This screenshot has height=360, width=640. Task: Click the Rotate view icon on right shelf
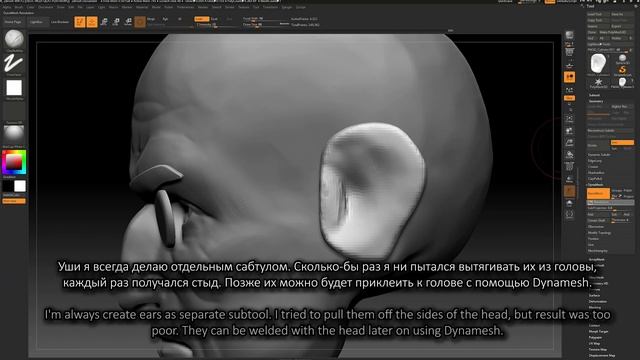coord(569,154)
